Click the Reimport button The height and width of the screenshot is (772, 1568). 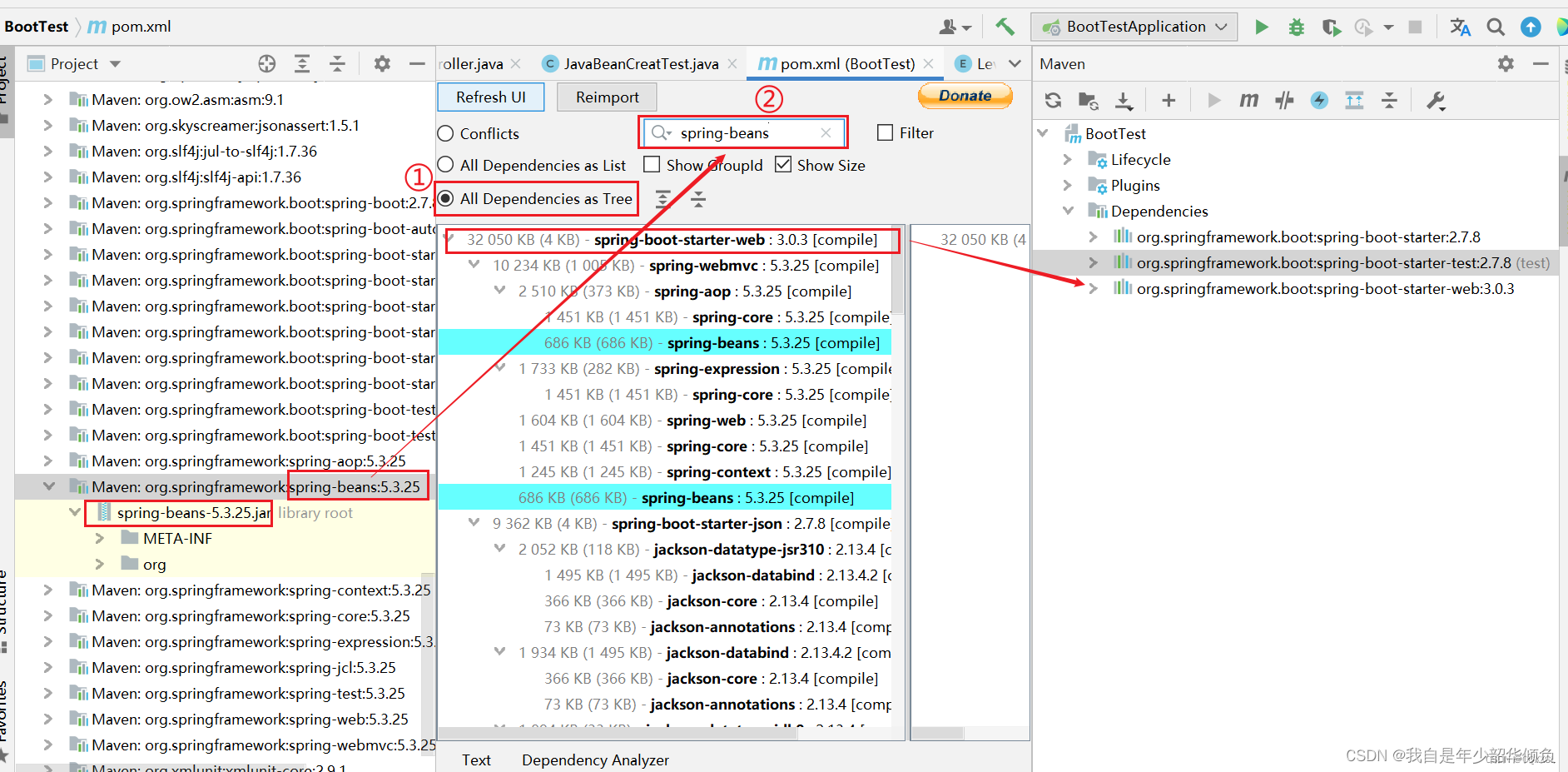tap(608, 97)
